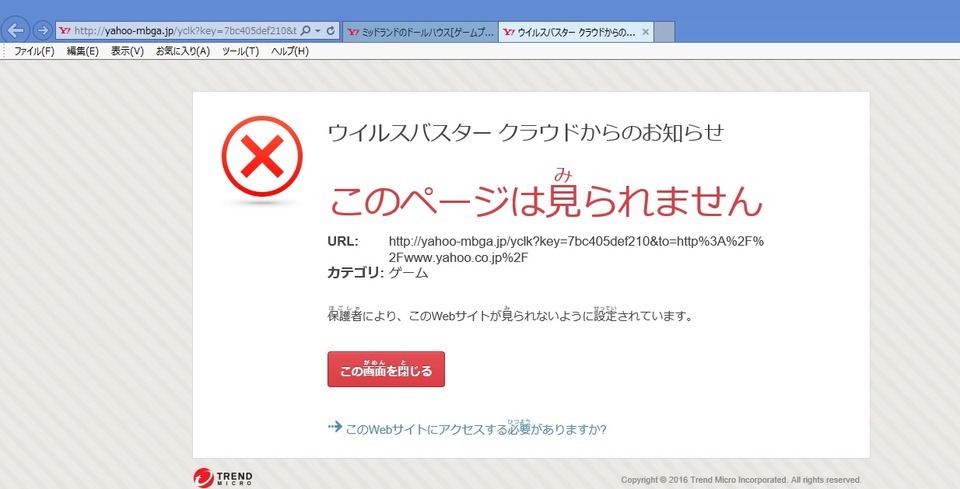960x489 pixels.
Task: Click the title ウイルスバスター クラウドからのお知らせ
Action: click(525, 133)
